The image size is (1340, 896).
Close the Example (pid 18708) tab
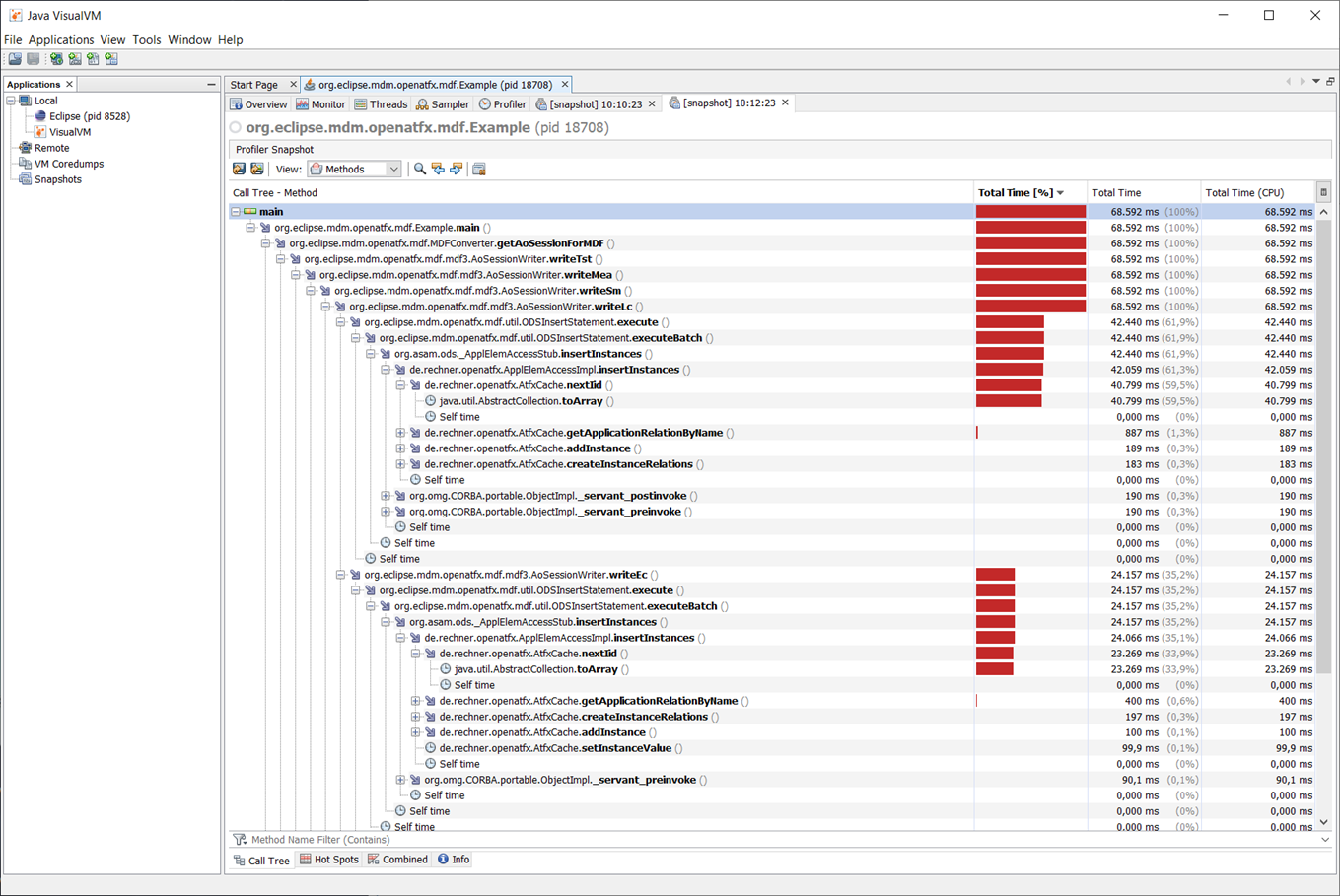(564, 85)
